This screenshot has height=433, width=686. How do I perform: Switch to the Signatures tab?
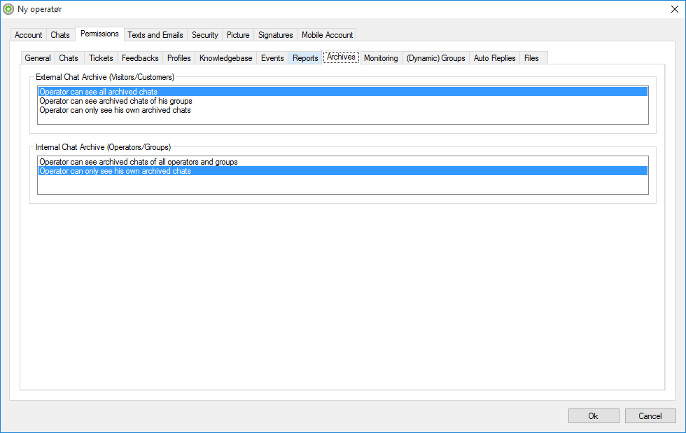pyautogui.click(x=276, y=35)
